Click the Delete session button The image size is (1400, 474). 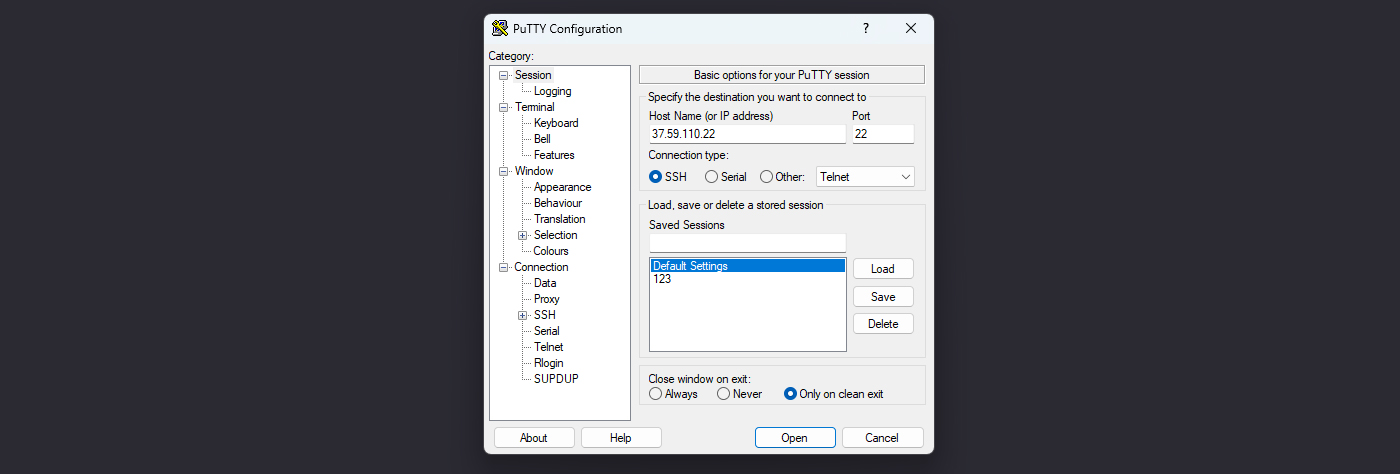(x=883, y=324)
